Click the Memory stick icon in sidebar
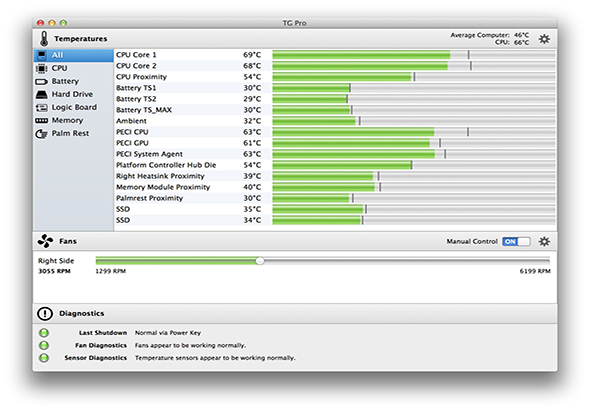The image size is (590, 411). tap(41, 120)
